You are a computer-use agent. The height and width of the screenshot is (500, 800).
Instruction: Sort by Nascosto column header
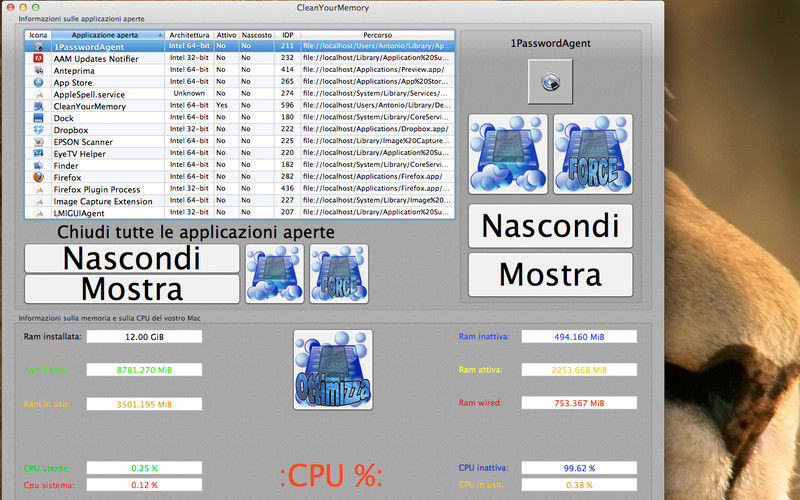[x=256, y=35]
